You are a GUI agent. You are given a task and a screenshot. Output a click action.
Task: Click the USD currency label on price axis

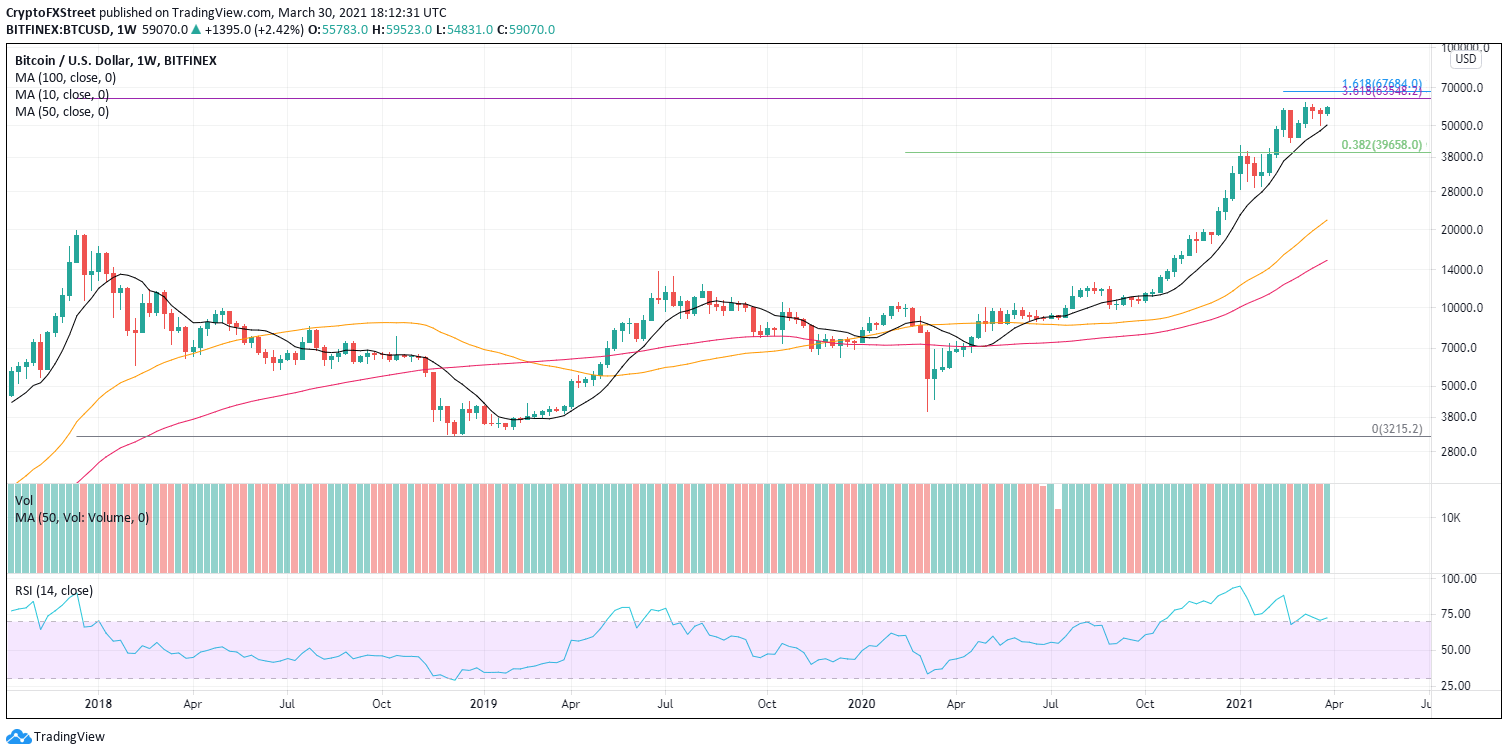point(1465,59)
